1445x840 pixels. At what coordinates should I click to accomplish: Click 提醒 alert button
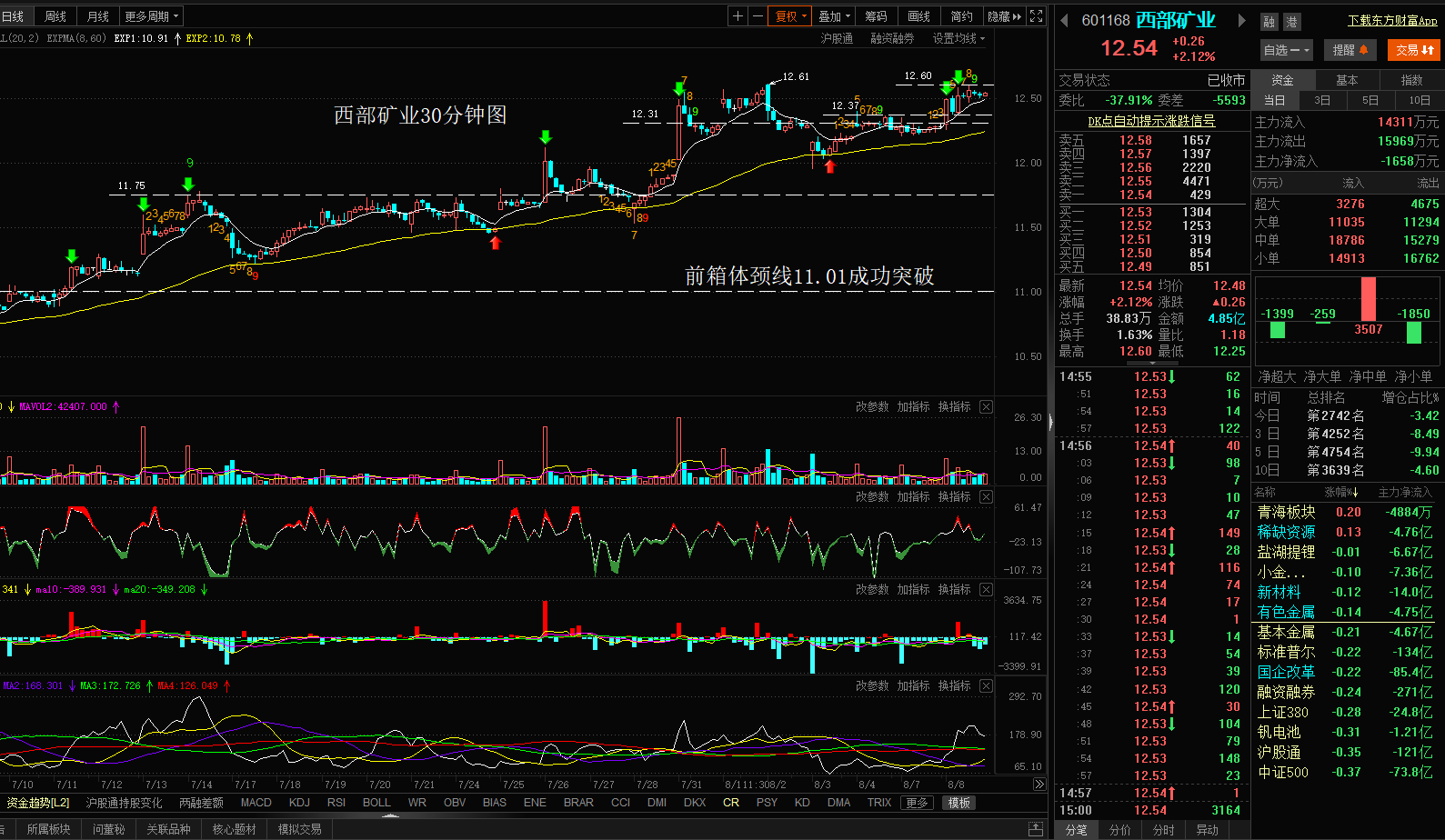pos(1350,50)
